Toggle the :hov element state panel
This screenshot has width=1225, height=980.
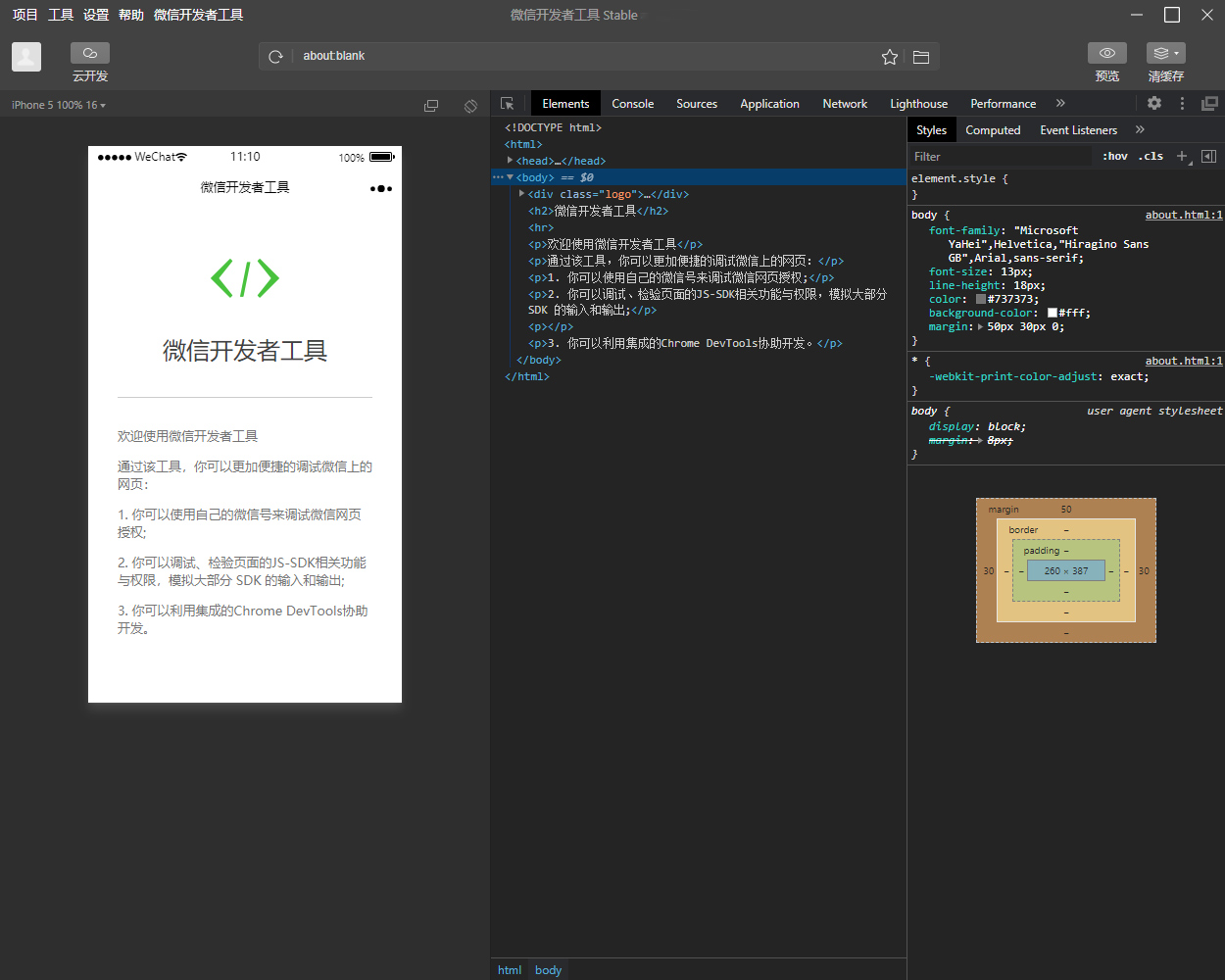(1115, 157)
